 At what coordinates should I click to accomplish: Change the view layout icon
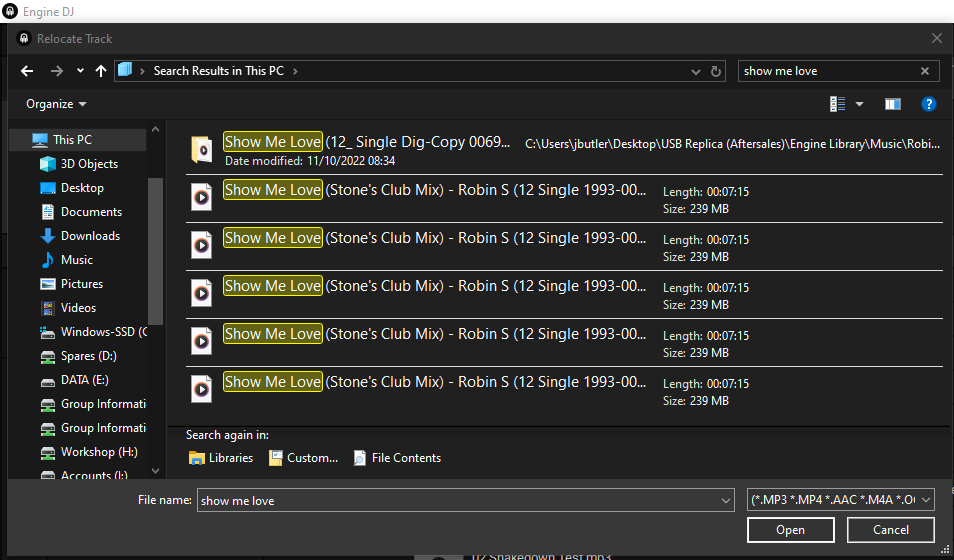(x=838, y=104)
